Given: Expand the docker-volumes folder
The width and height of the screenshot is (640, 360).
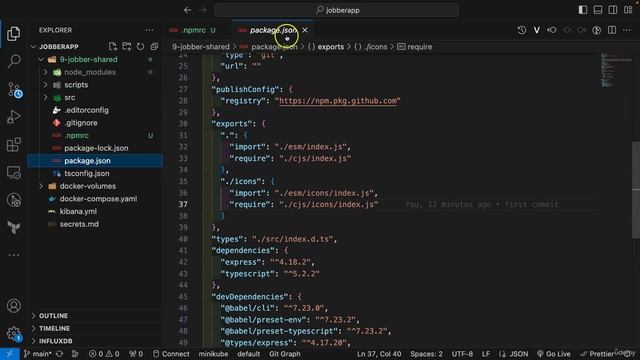Looking at the screenshot, I should point(41,186).
